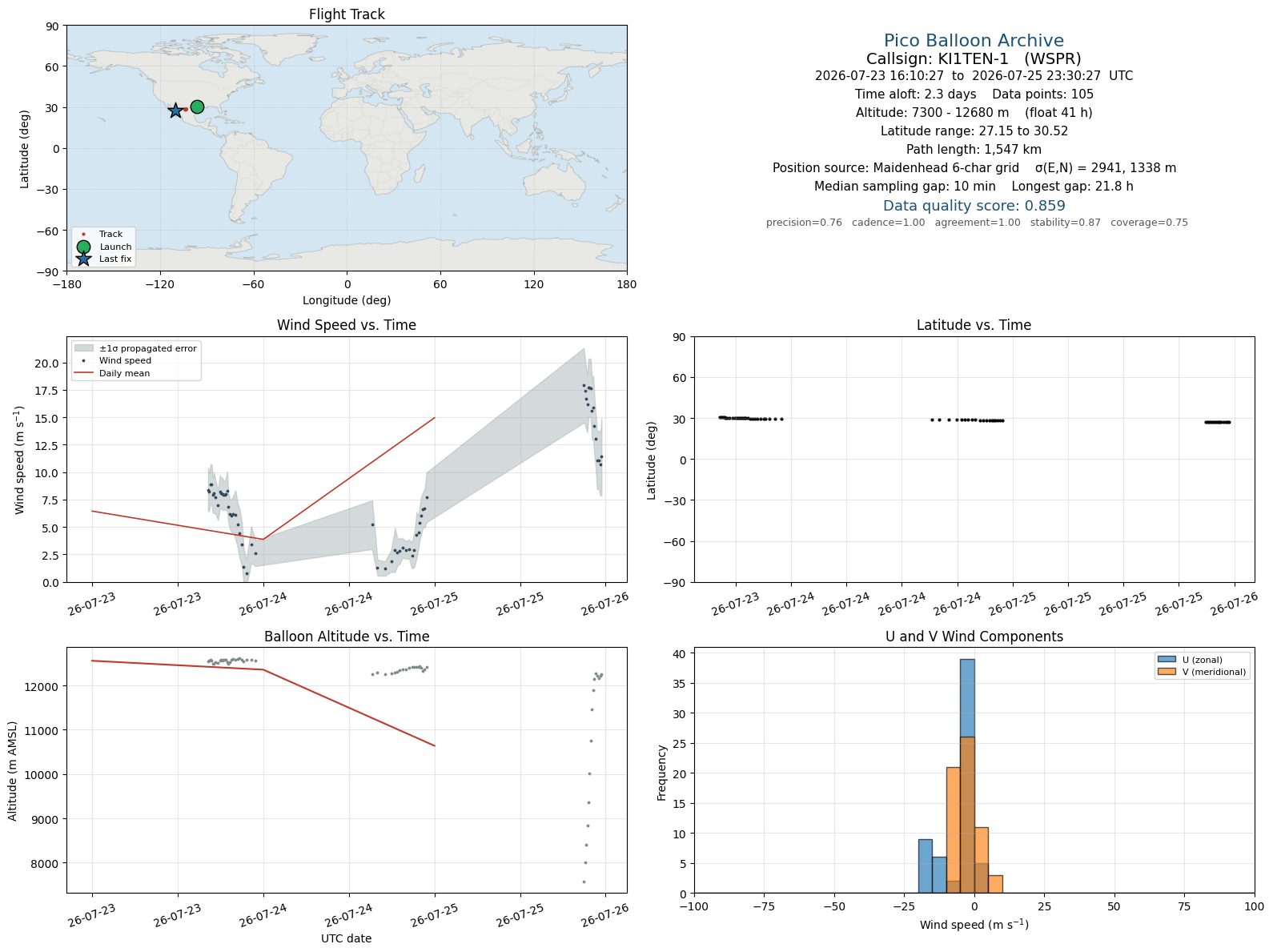Click the rightmost orange V histogram bar

pos(996,884)
